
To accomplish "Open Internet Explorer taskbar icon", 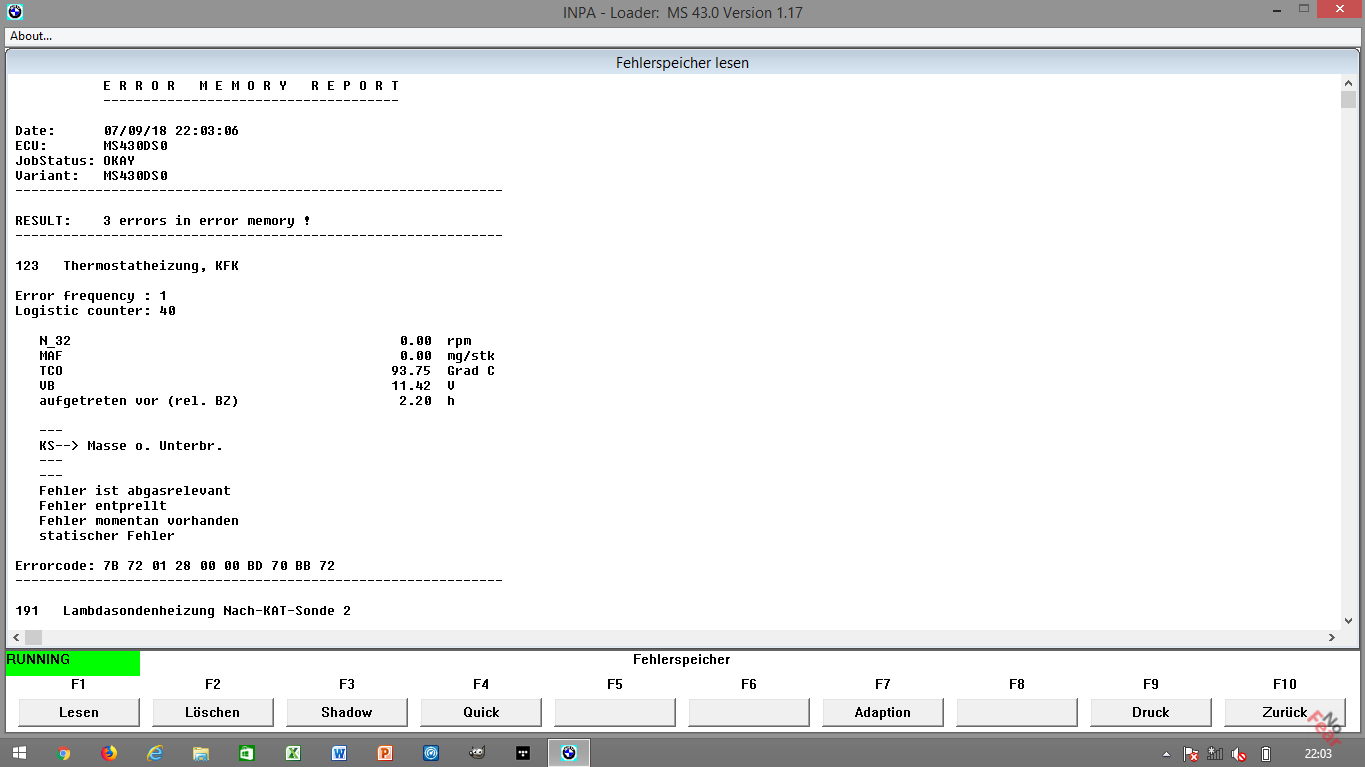I will (155, 753).
